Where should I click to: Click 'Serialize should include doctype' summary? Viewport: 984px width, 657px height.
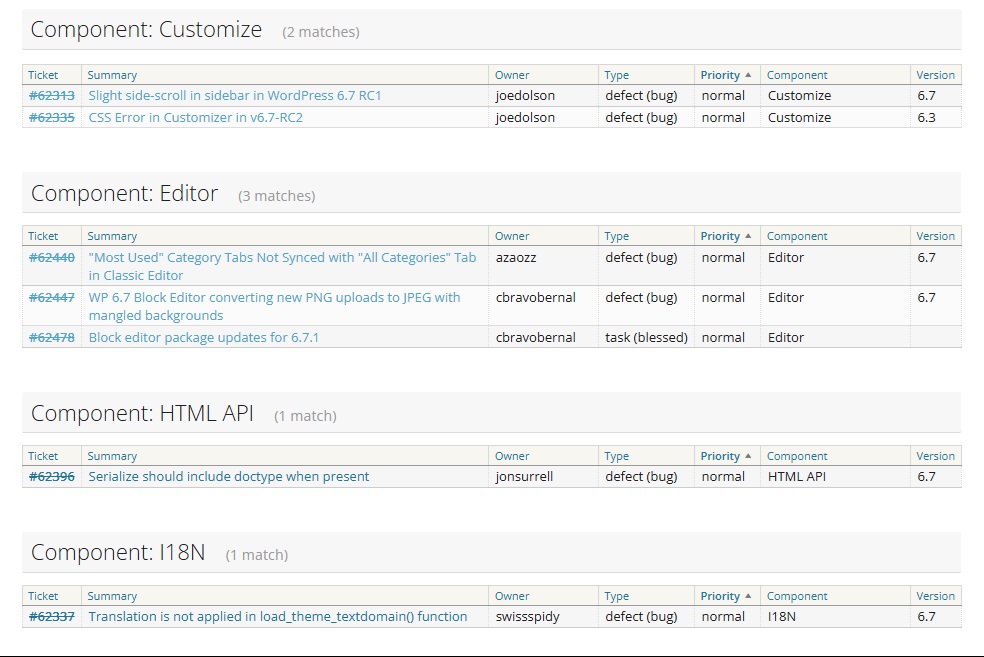[228, 477]
